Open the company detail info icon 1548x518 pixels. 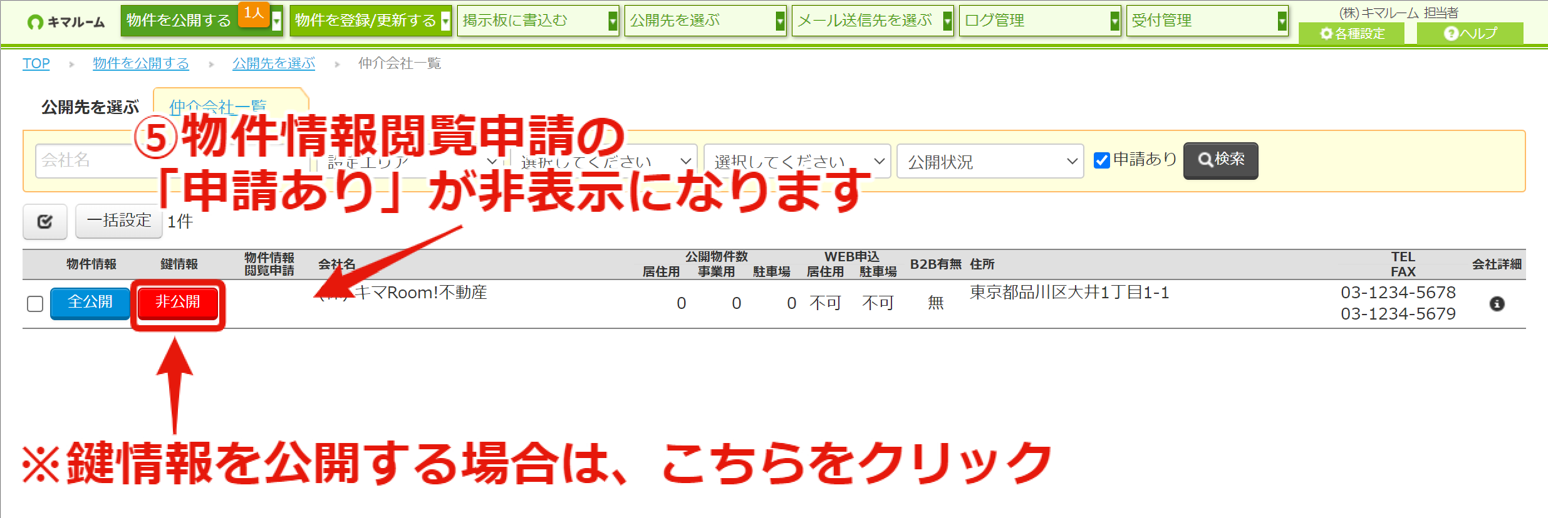1497,303
